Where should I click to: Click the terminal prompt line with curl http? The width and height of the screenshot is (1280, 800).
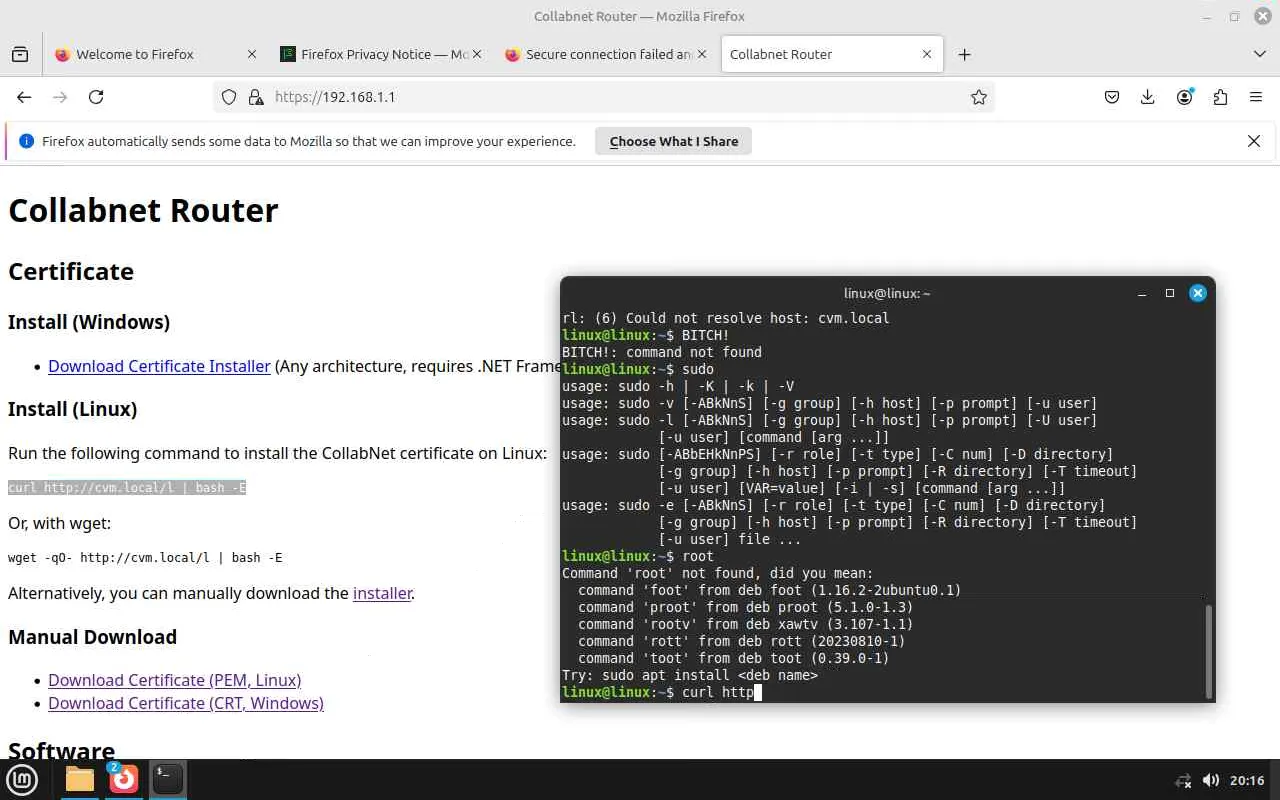(662, 692)
